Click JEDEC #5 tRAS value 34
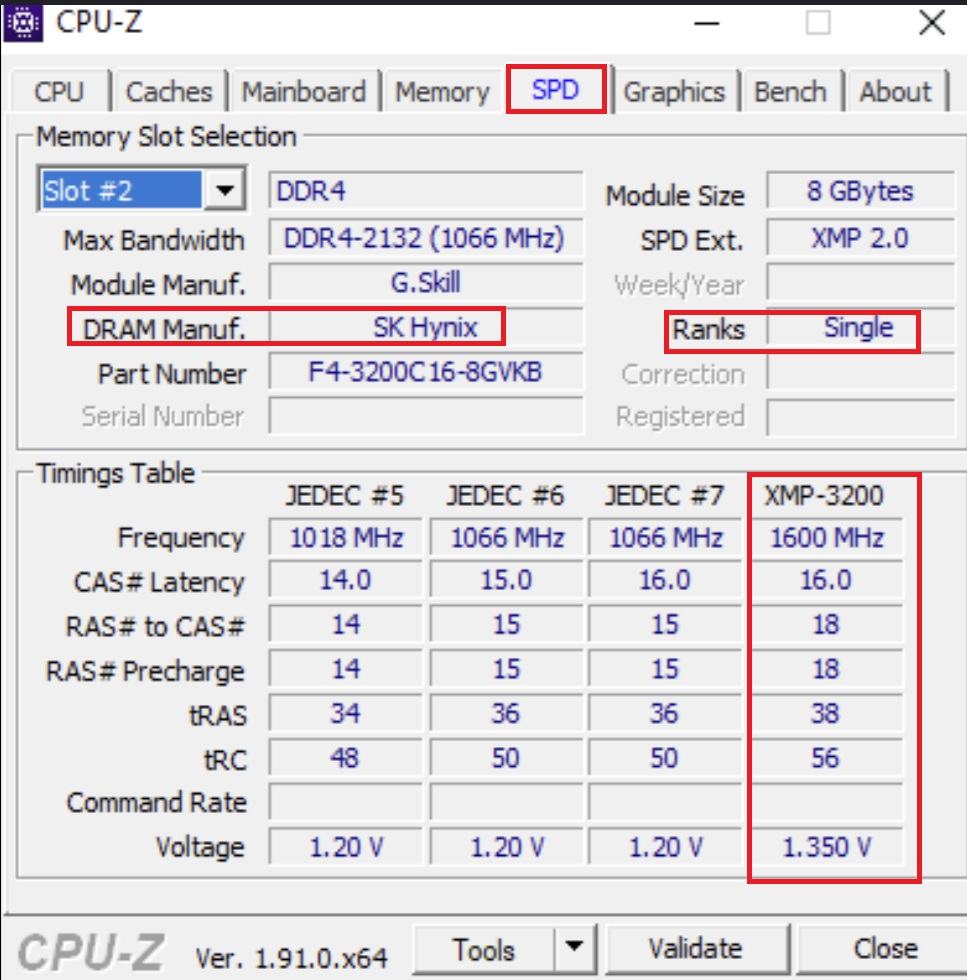Viewport: 967px width, 980px height. point(346,713)
